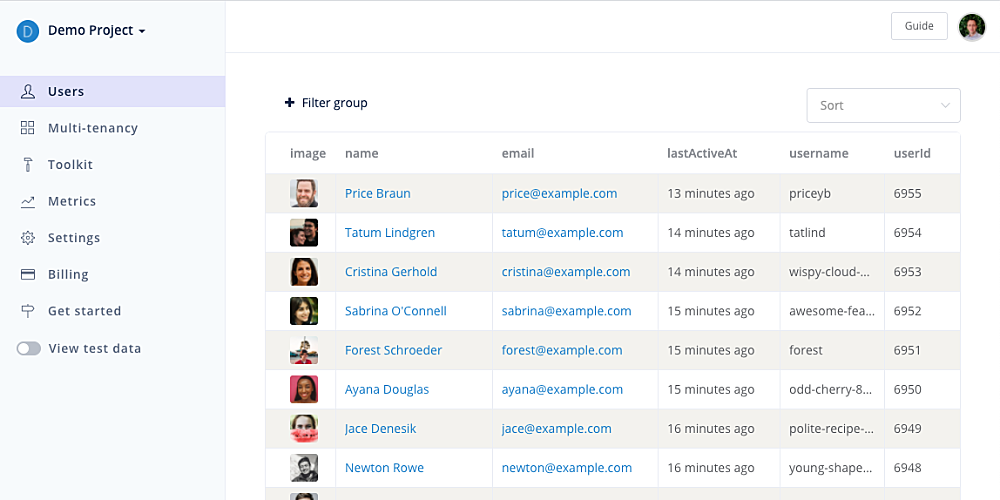Click price@example.com email link
1000x500 pixels.
click(x=559, y=193)
